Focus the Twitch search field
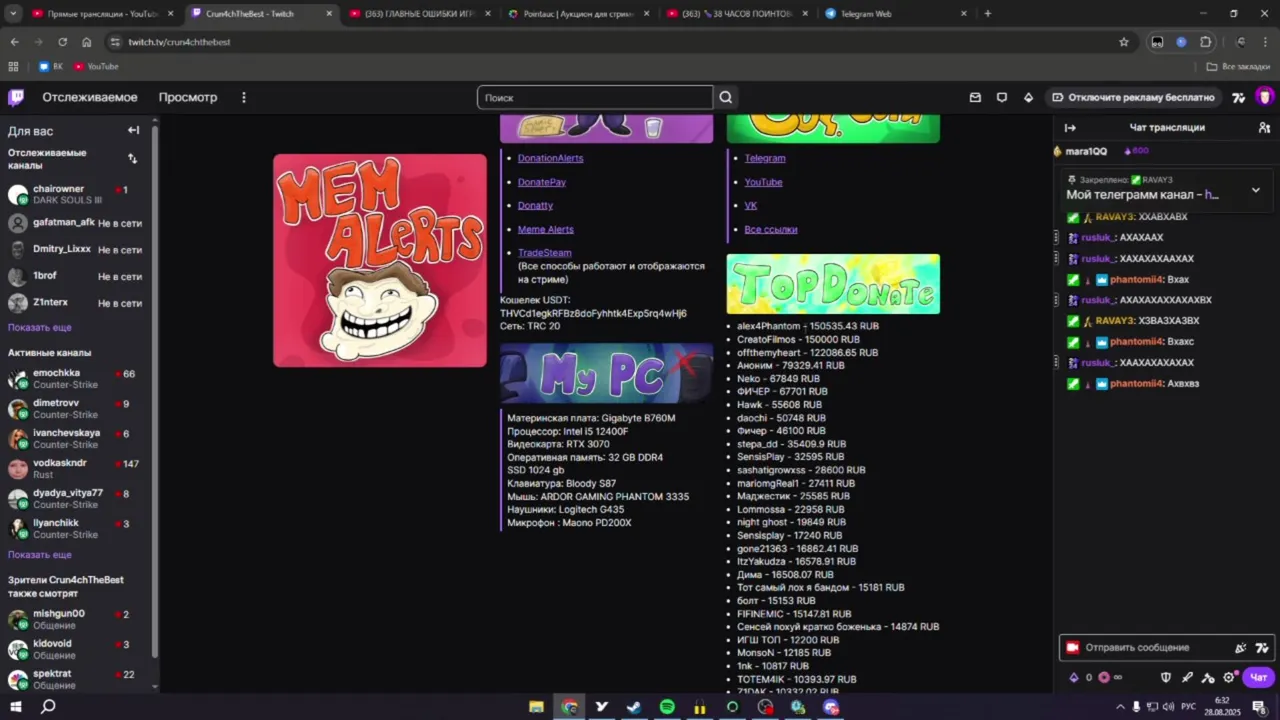The image size is (1280, 720). (x=595, y=97)
